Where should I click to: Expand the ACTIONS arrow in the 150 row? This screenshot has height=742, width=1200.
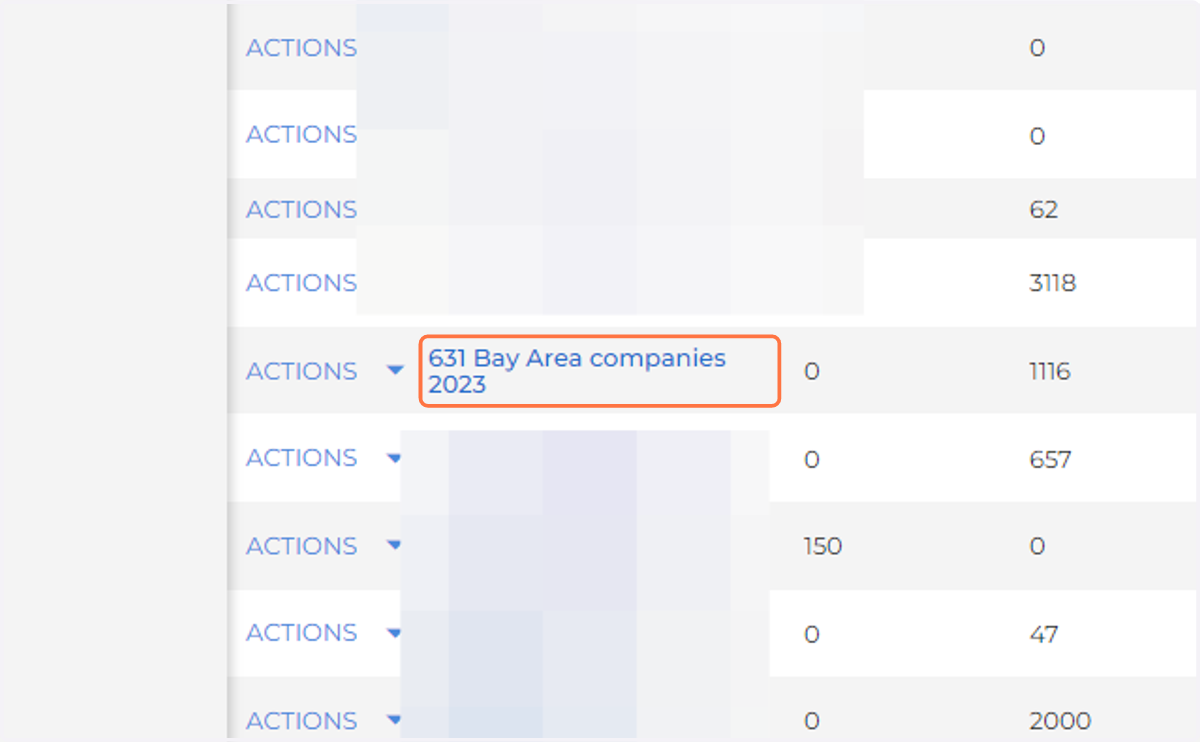pos(395,546)
